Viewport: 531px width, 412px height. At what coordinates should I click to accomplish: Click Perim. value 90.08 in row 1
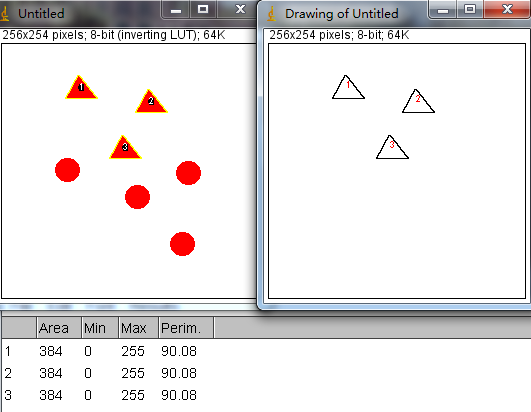[179, 351]
